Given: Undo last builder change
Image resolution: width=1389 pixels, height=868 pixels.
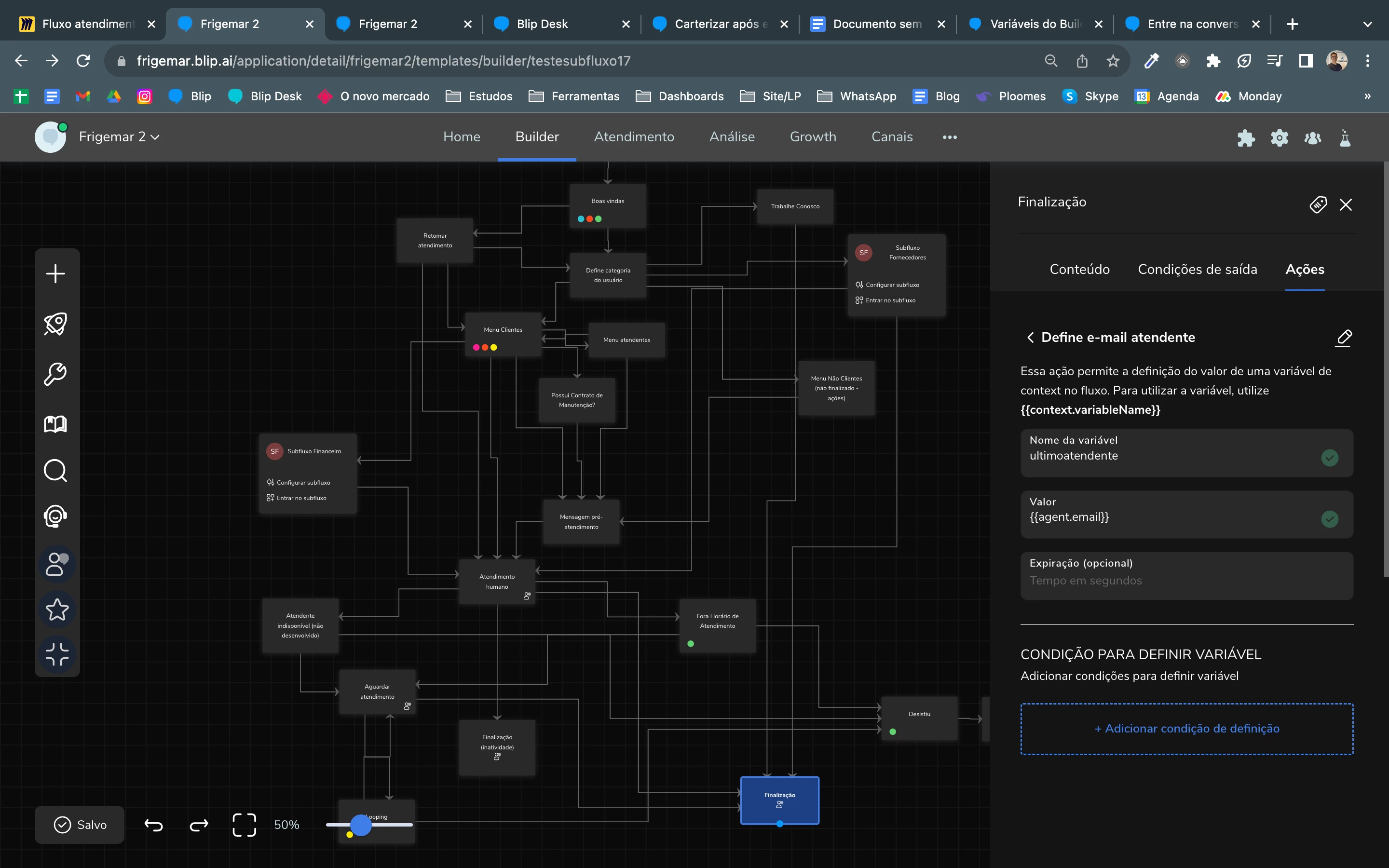Looking at the screenshot, I should (153, 825).
